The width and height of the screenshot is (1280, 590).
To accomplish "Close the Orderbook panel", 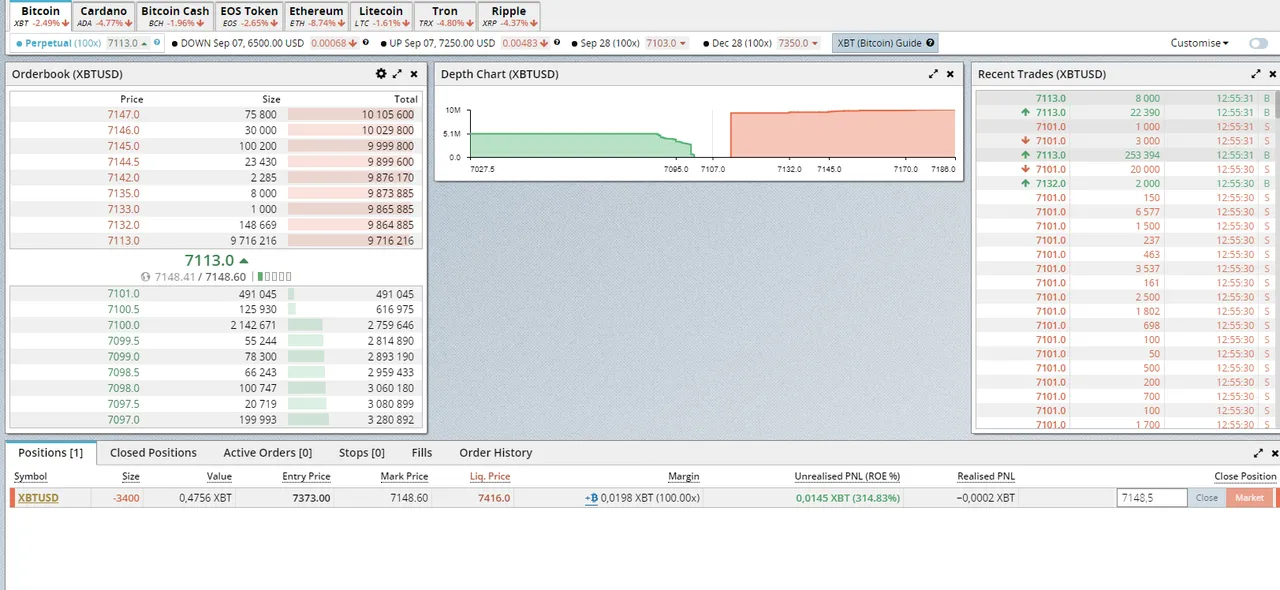I will pyautogui.click(x=414, y=74).
